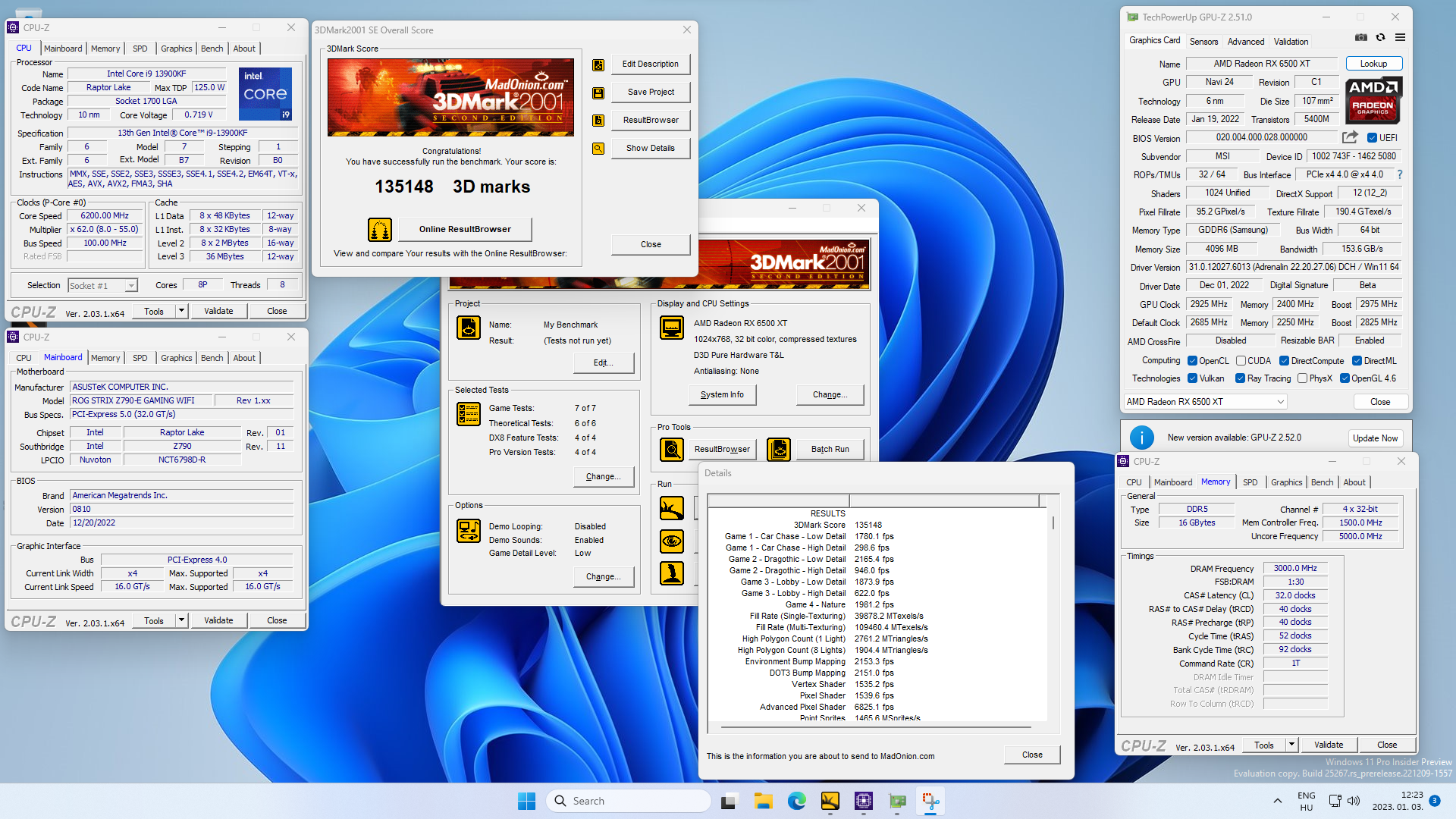The image size is (1456, 819).
Task: Click the GPU-Z refresh icon
Action: coord(1381,37)
